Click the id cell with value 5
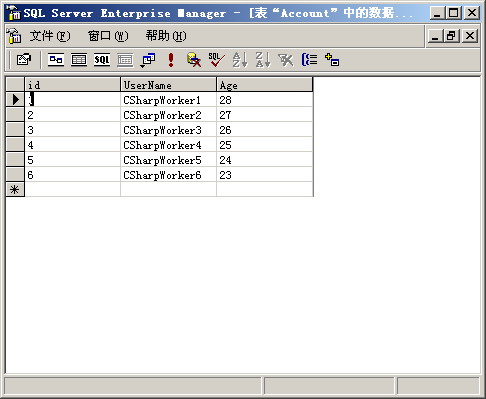 point(72,160)
